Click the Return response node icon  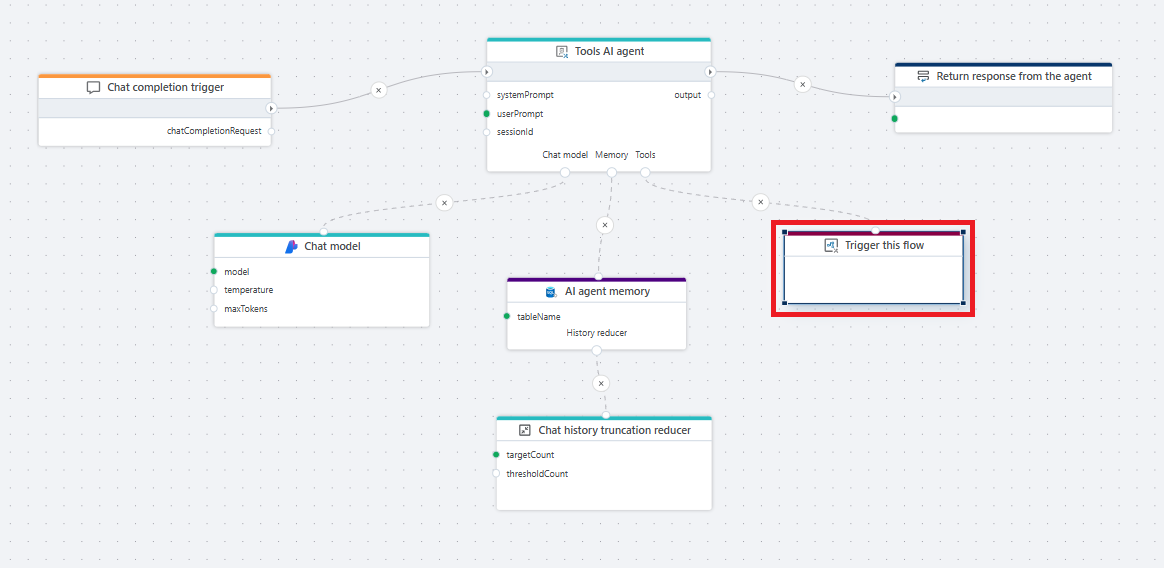(923, 77)
